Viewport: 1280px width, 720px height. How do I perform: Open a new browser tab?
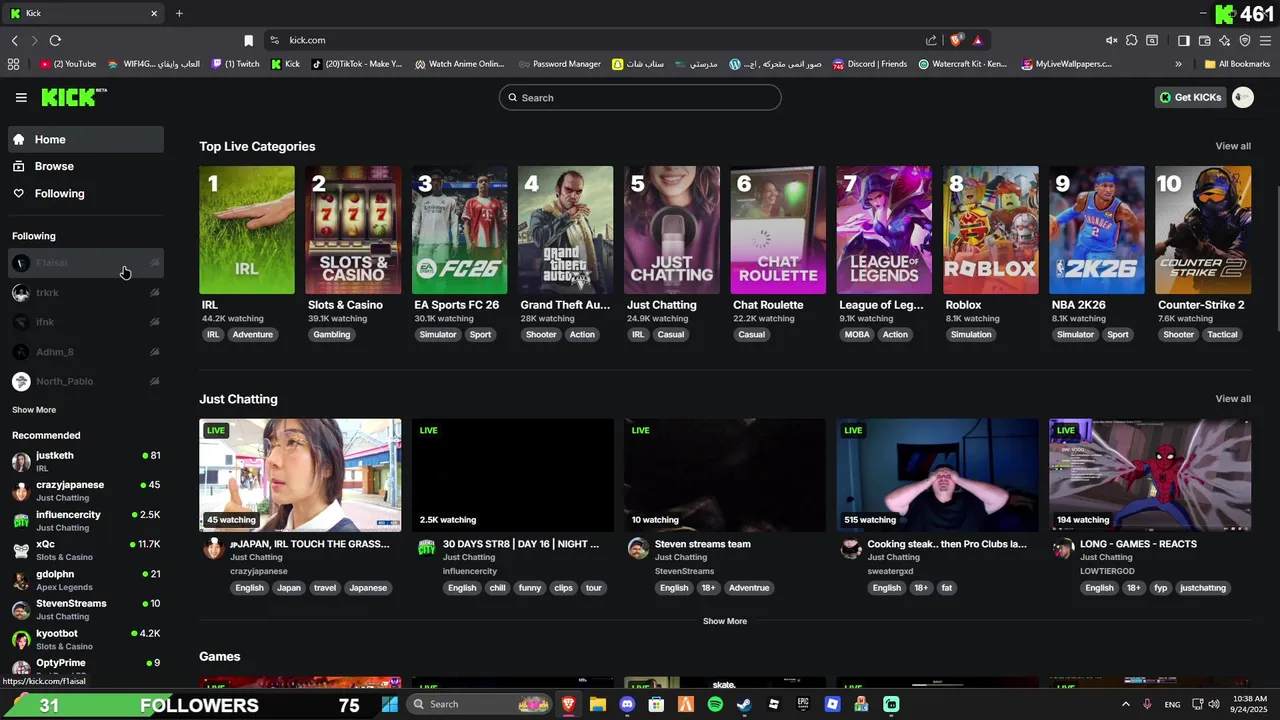(x=179, y=13)
